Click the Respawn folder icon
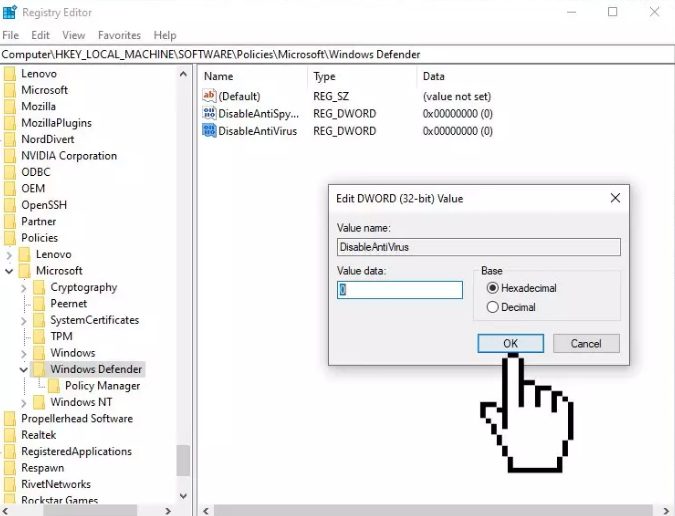This screenshot has width=675, height=516. point(10,468)
